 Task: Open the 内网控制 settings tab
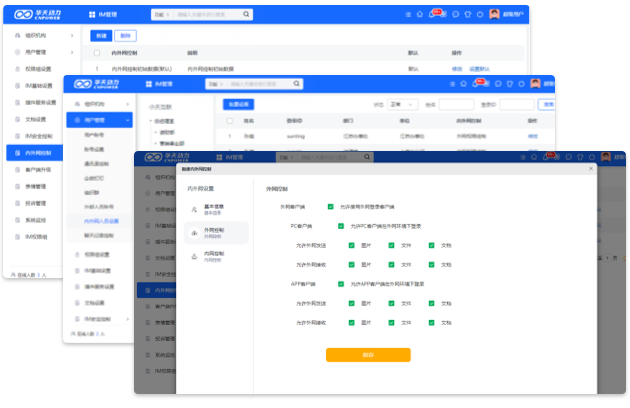point(213,255)
